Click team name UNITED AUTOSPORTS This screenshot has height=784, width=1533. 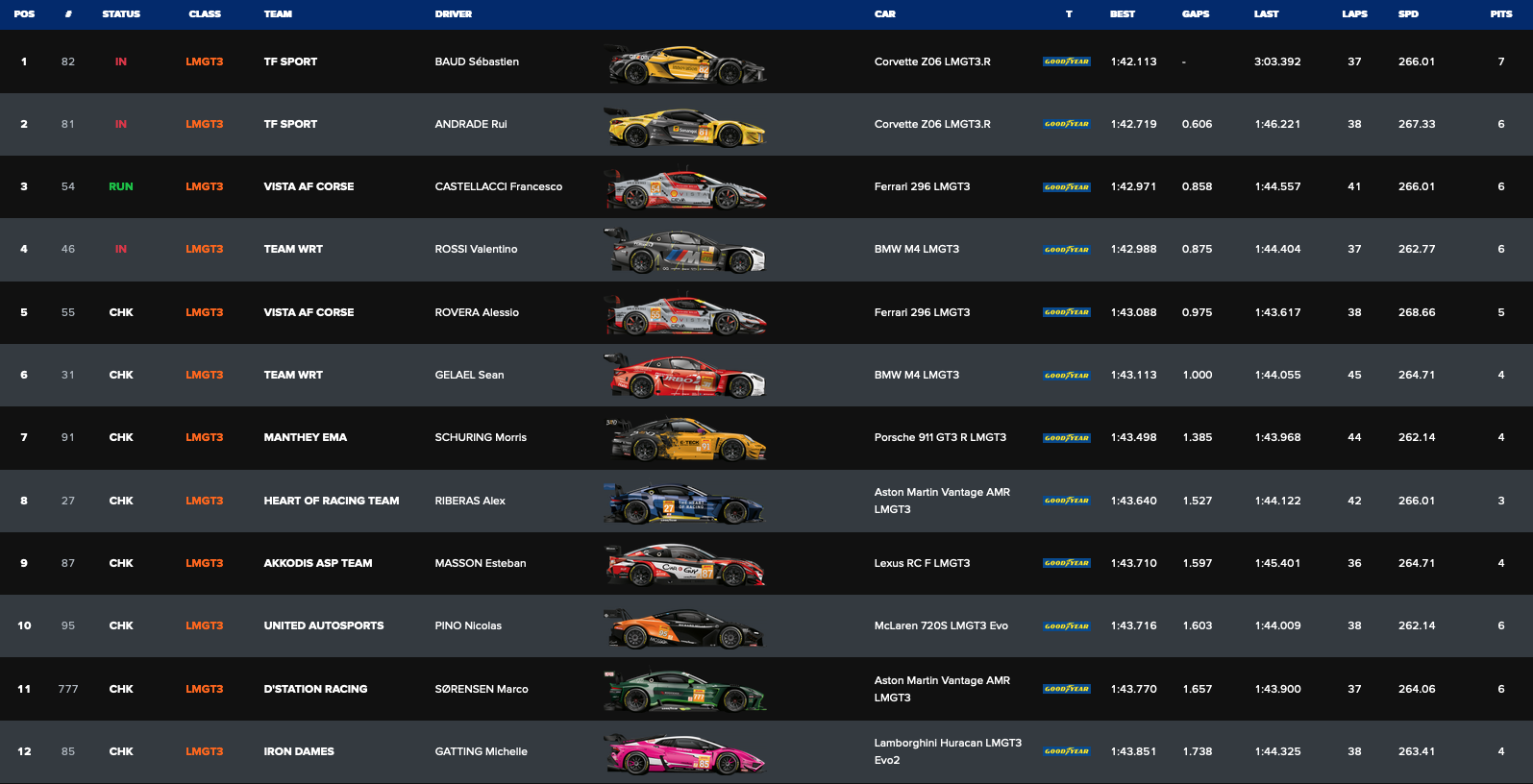324,625
